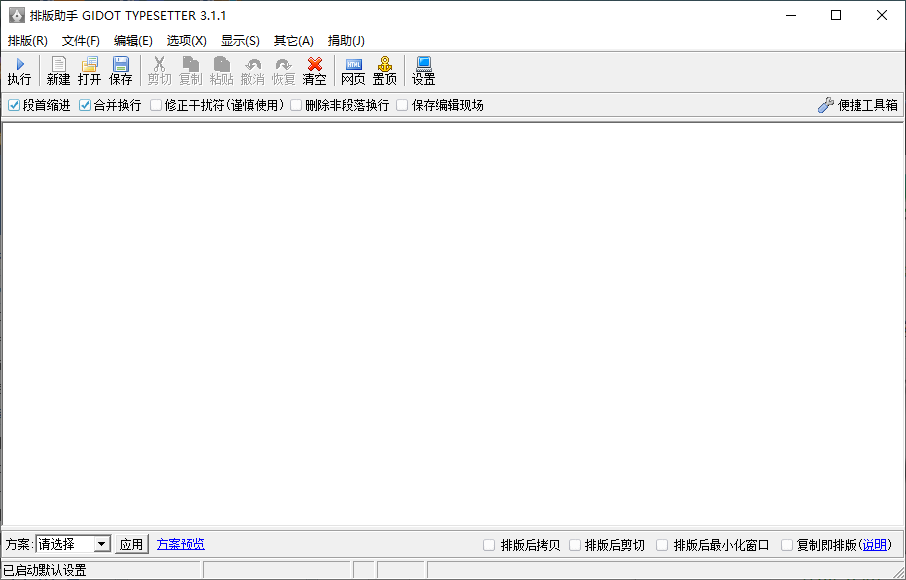Enable 排版后拷贝 checkbox

tap(489, 545)
